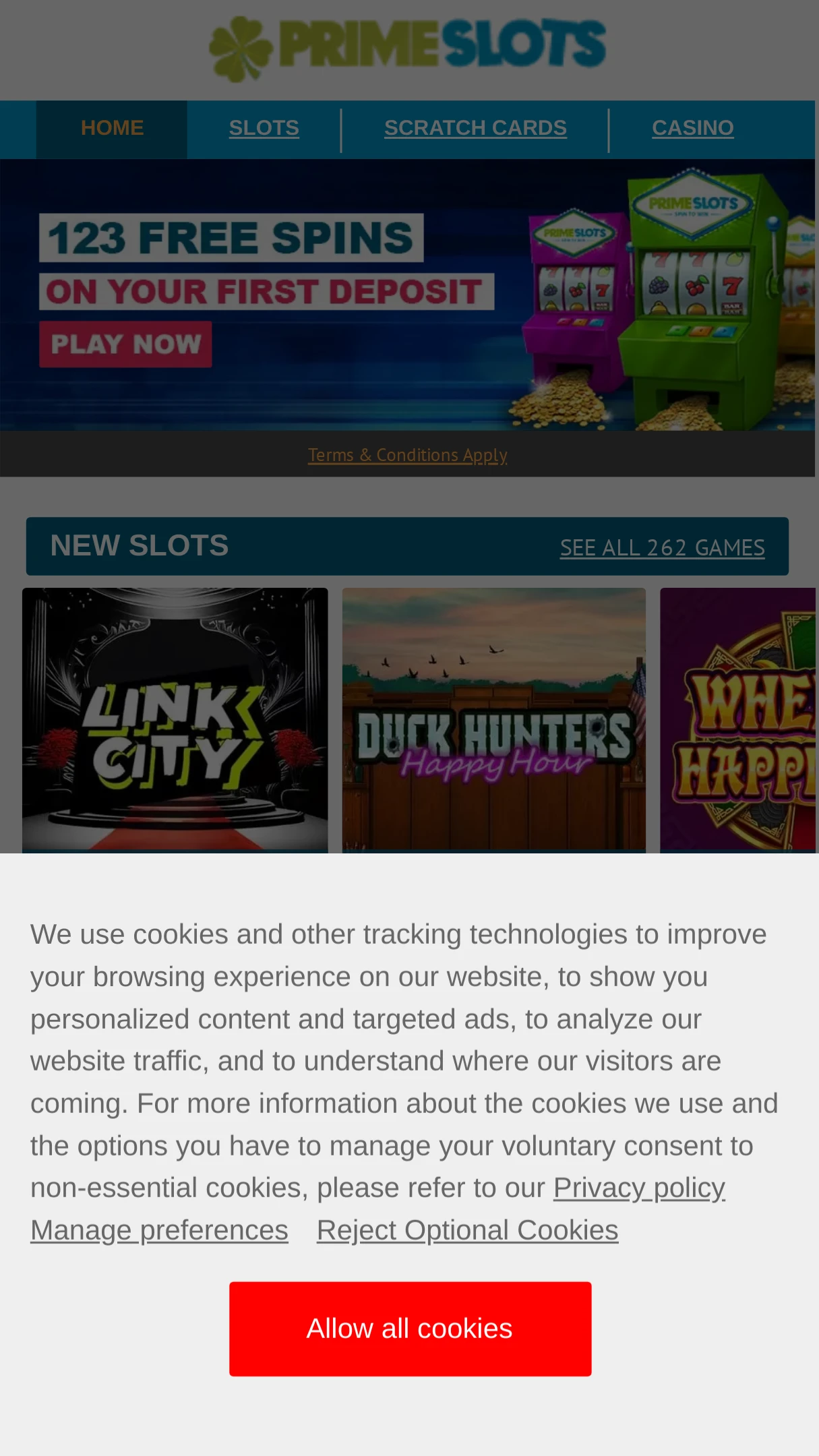Open the SCRATCH CARDS tab
The height and width of the screenshot is (1456, 819).
[x=475, y=128]
